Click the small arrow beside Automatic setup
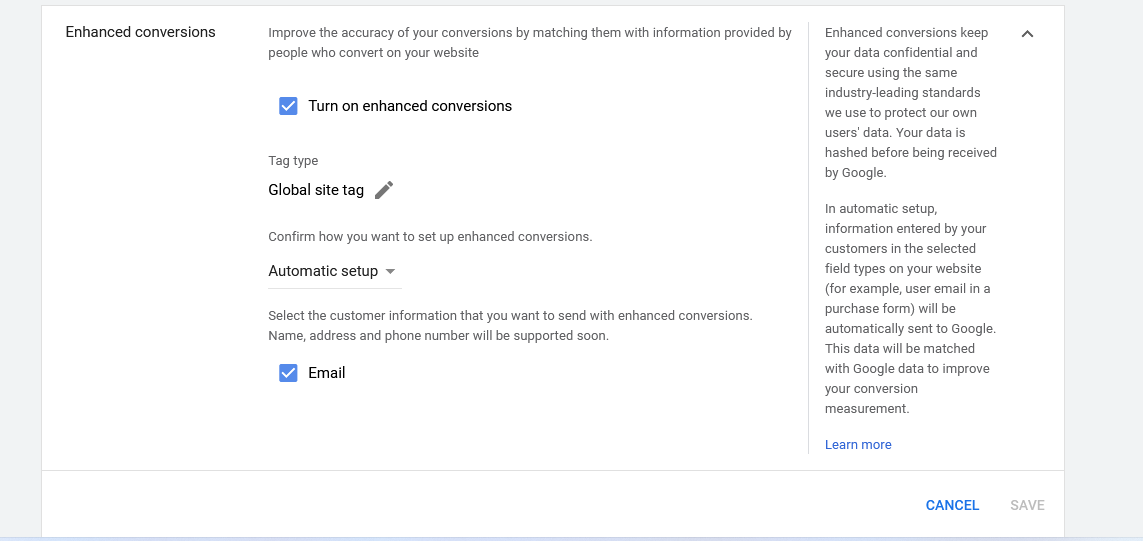Image resolution: width=1143 pixels, height=541 pixels. (390, 271)
